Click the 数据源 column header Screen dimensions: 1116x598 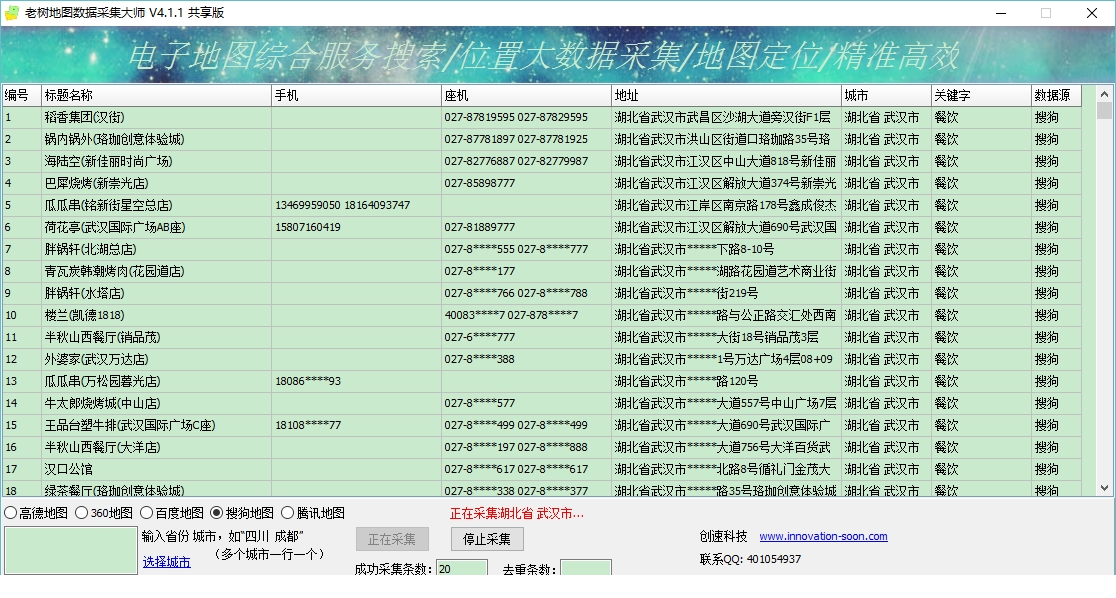point(1056,95)
